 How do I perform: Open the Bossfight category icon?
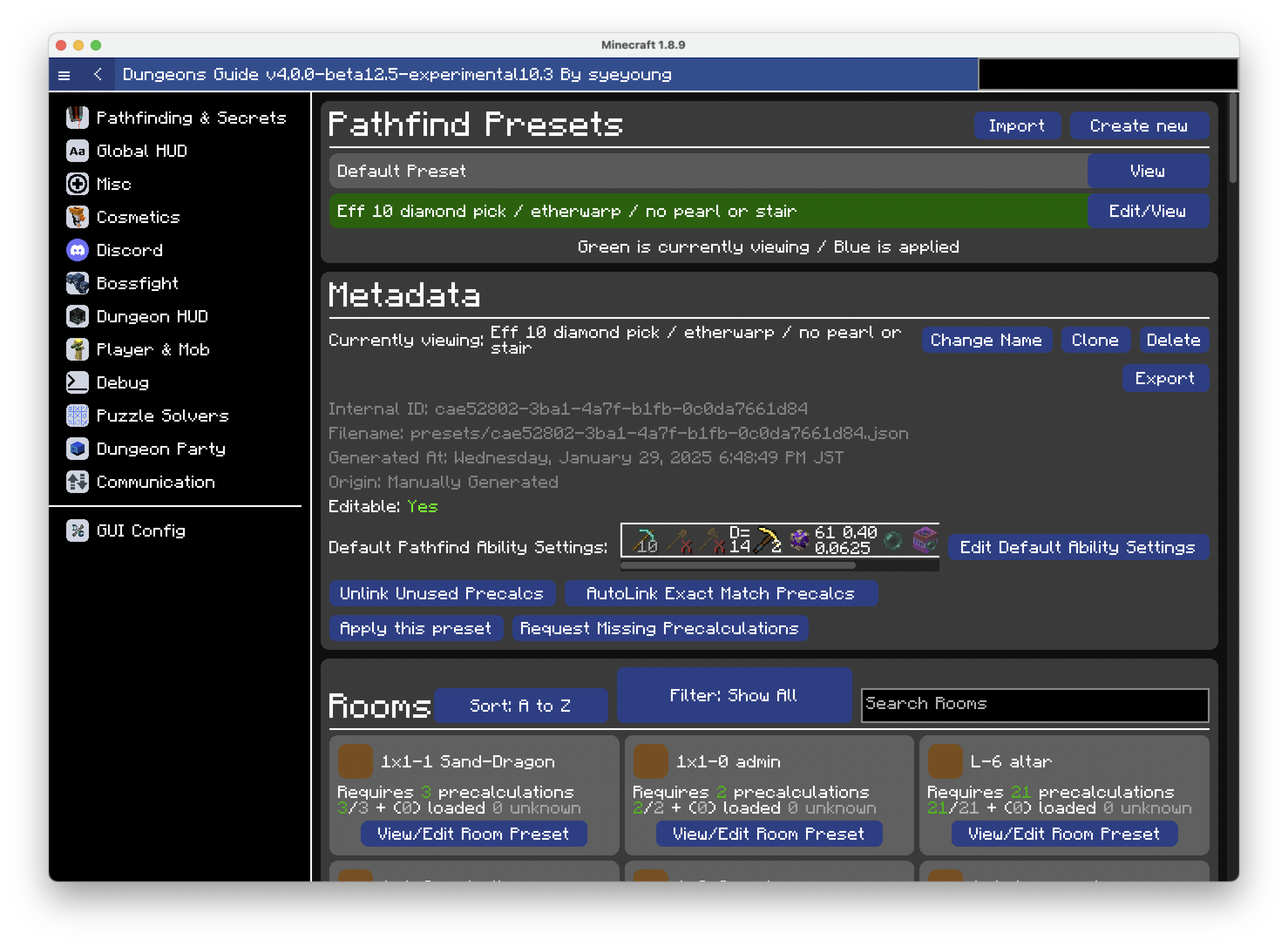click(78, 284)
